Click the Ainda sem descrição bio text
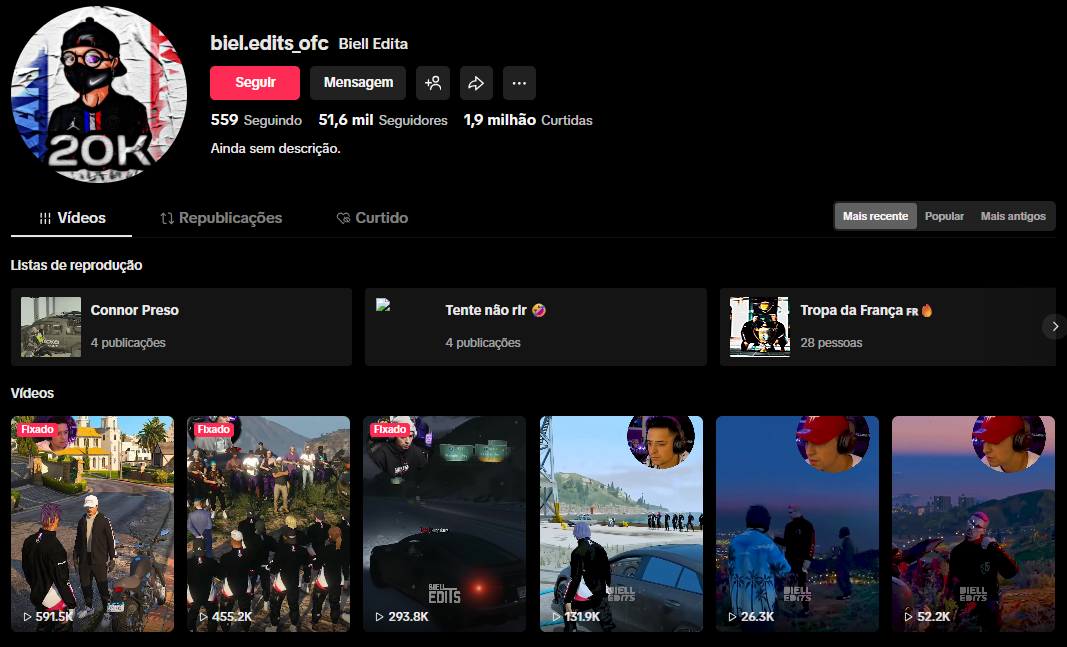The width and height of the screenshot is (1067, 647). tap(276, 148)
